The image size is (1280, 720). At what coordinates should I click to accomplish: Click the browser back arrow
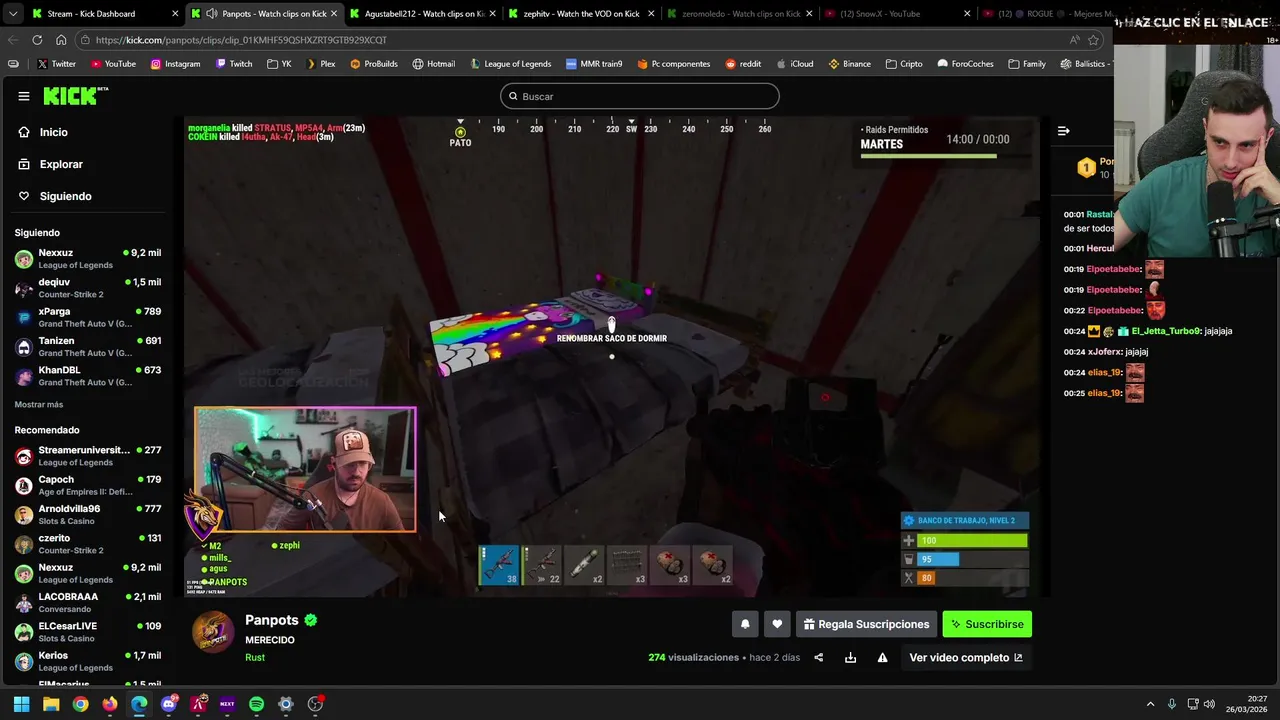pos(13,40)
